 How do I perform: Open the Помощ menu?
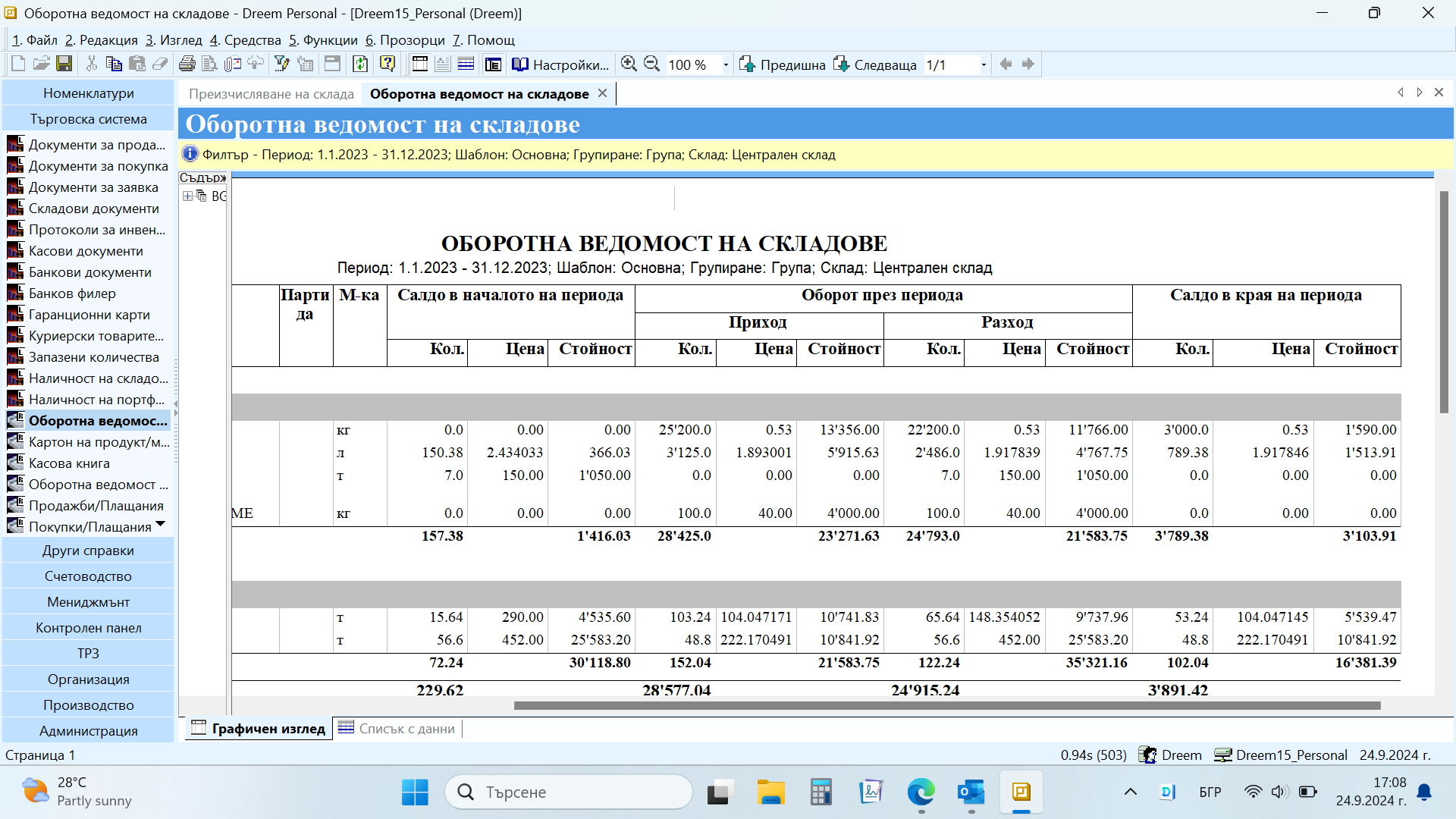point(484,40)
